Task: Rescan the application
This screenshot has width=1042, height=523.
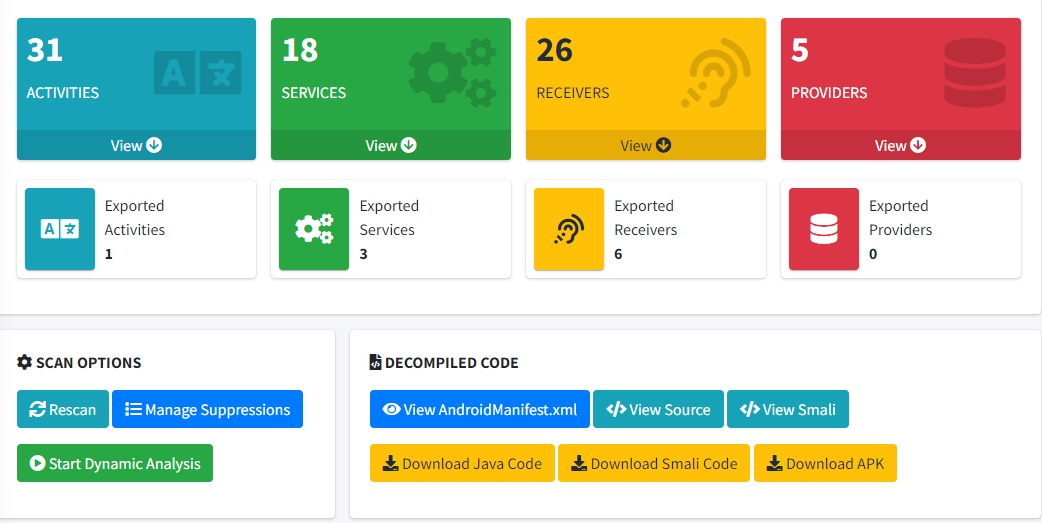Action: click(x=63, y=409)
